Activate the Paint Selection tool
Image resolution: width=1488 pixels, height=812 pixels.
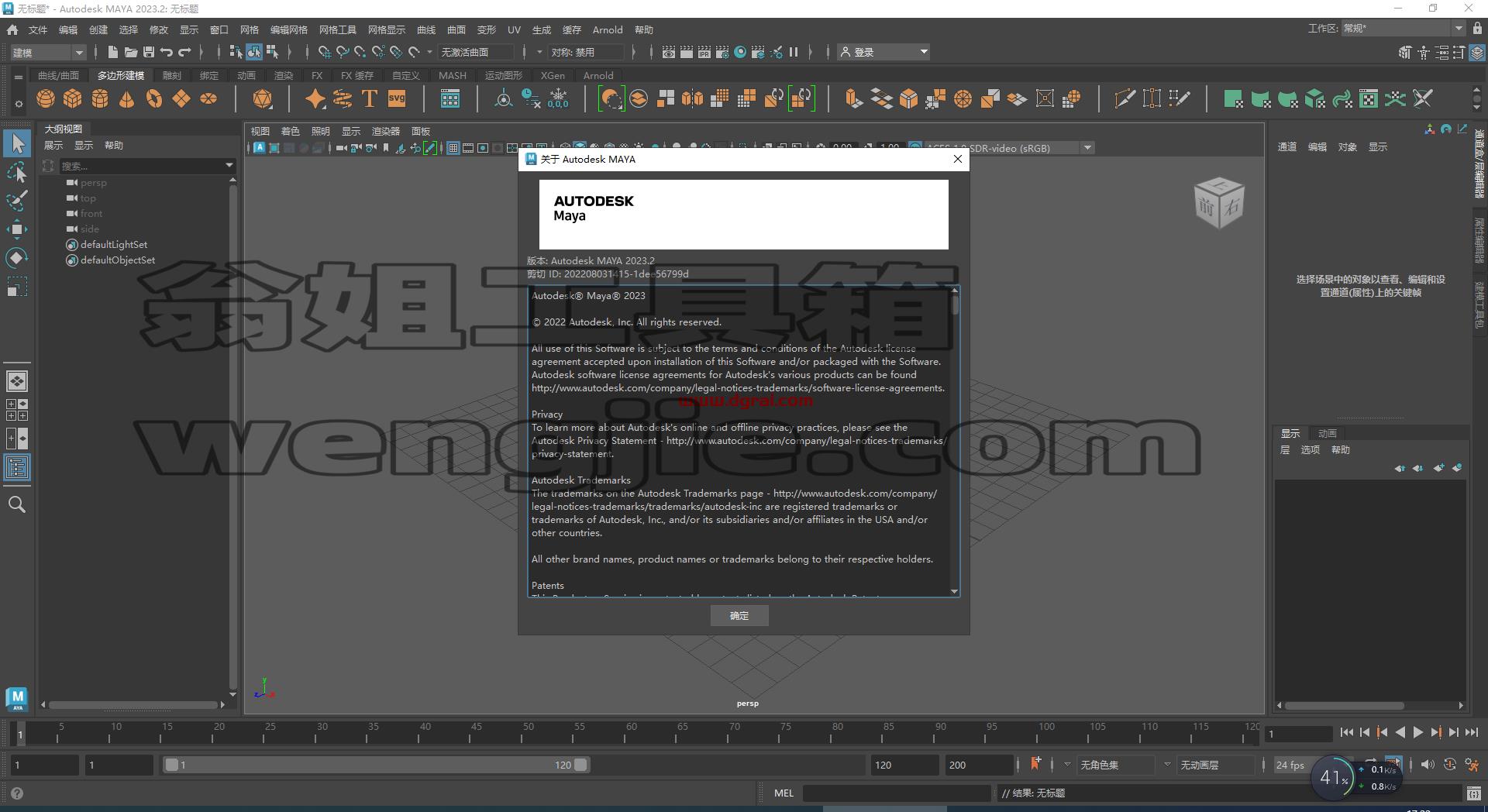pyautogui.click(x=17, y=200)
